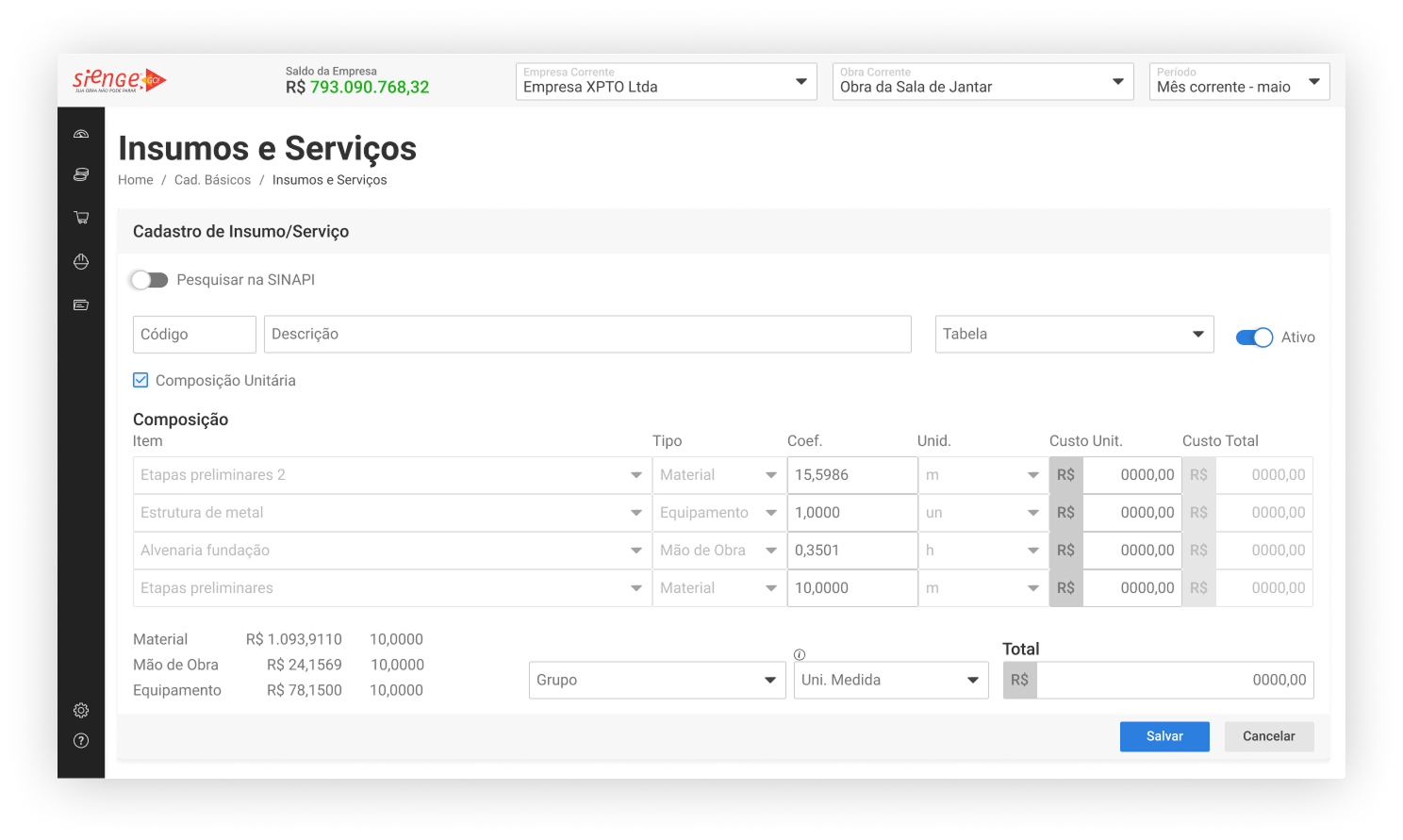Turn off the Ativo switch
Viewport: 1403px width, 840px height.
(x=1254, y=338)
